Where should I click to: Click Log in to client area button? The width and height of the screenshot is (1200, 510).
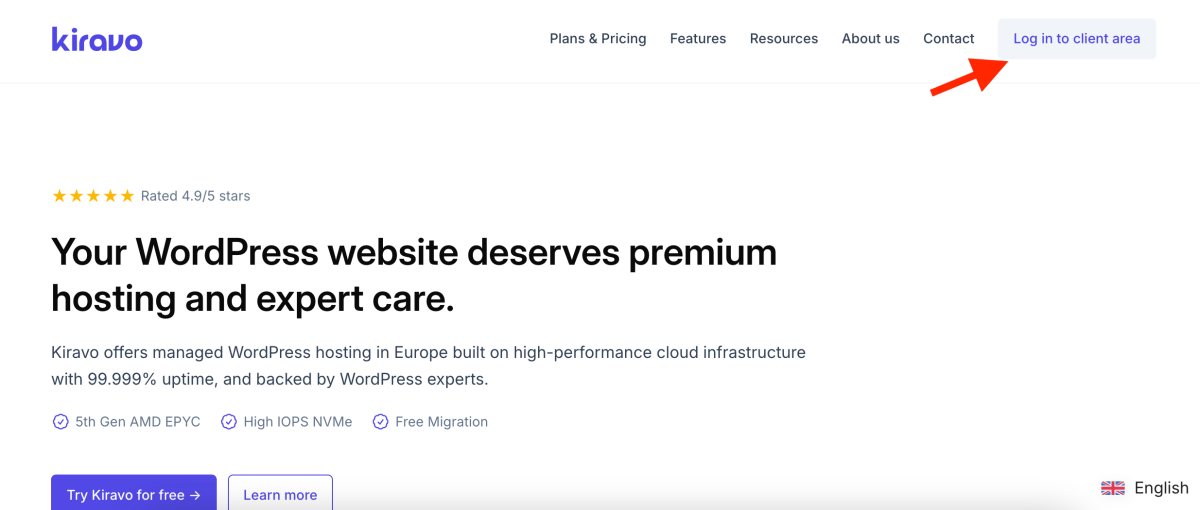(x=1076, y=39)
